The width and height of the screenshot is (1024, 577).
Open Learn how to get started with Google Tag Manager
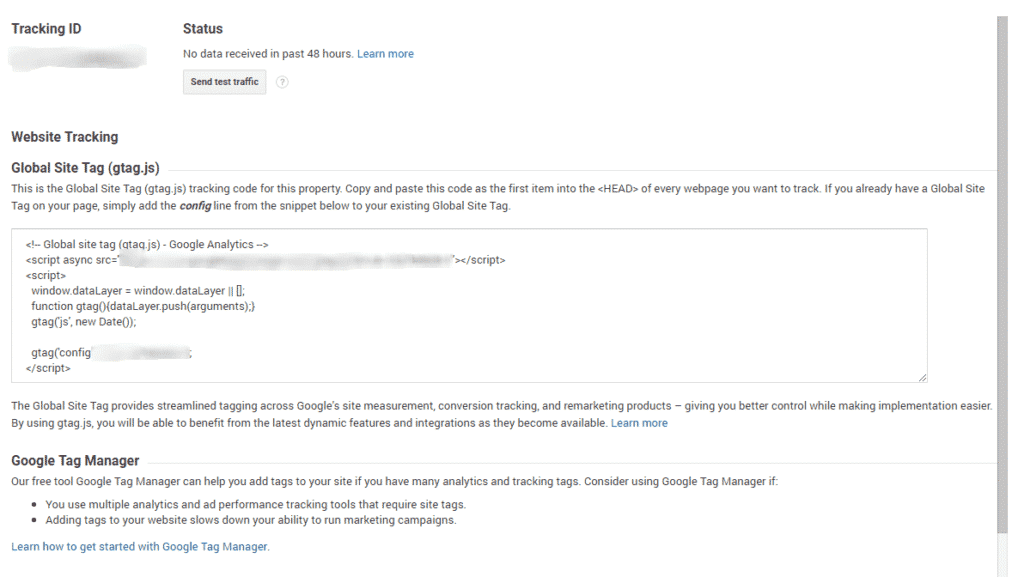click(x=140, y=546)
